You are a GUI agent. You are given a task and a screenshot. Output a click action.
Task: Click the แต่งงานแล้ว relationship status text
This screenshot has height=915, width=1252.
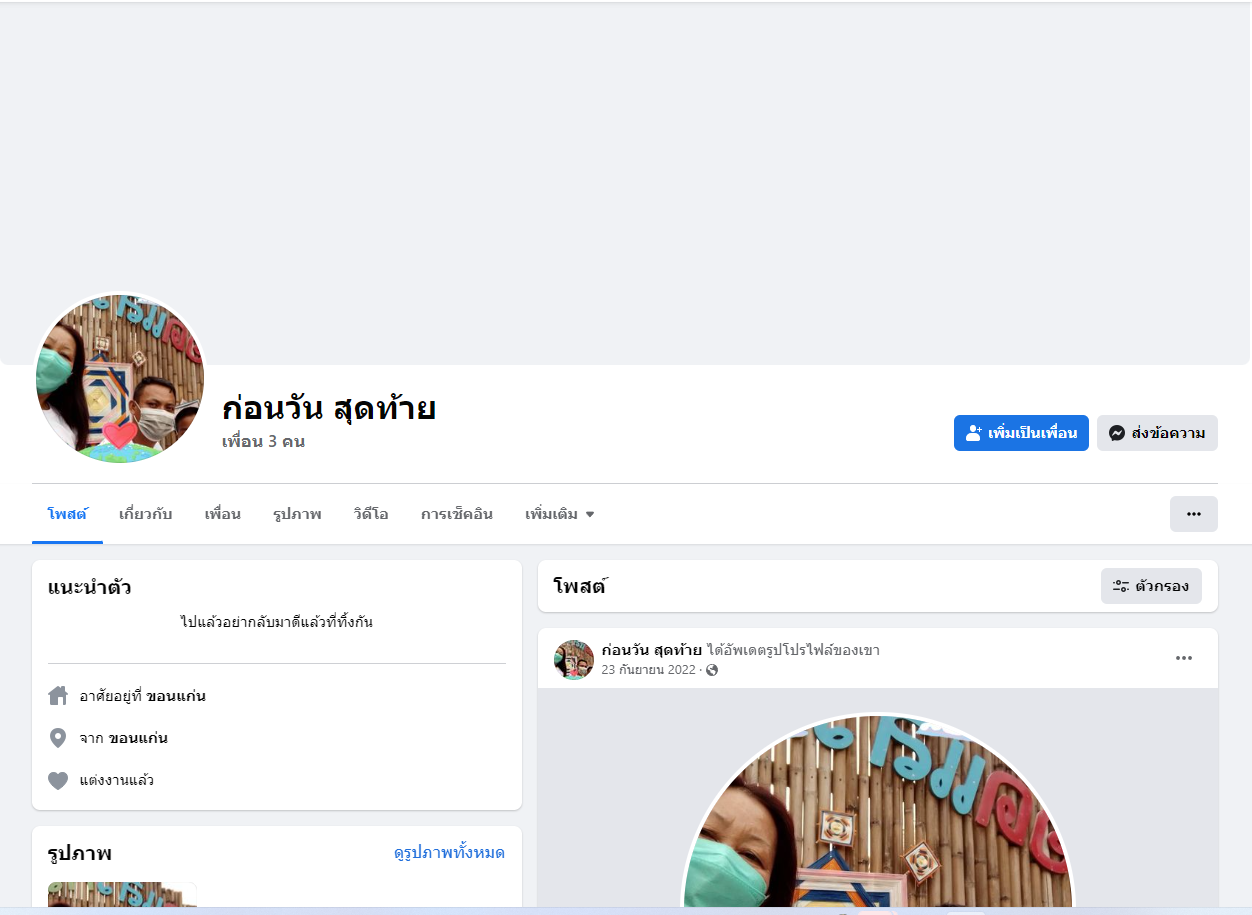tap(117, 780)
